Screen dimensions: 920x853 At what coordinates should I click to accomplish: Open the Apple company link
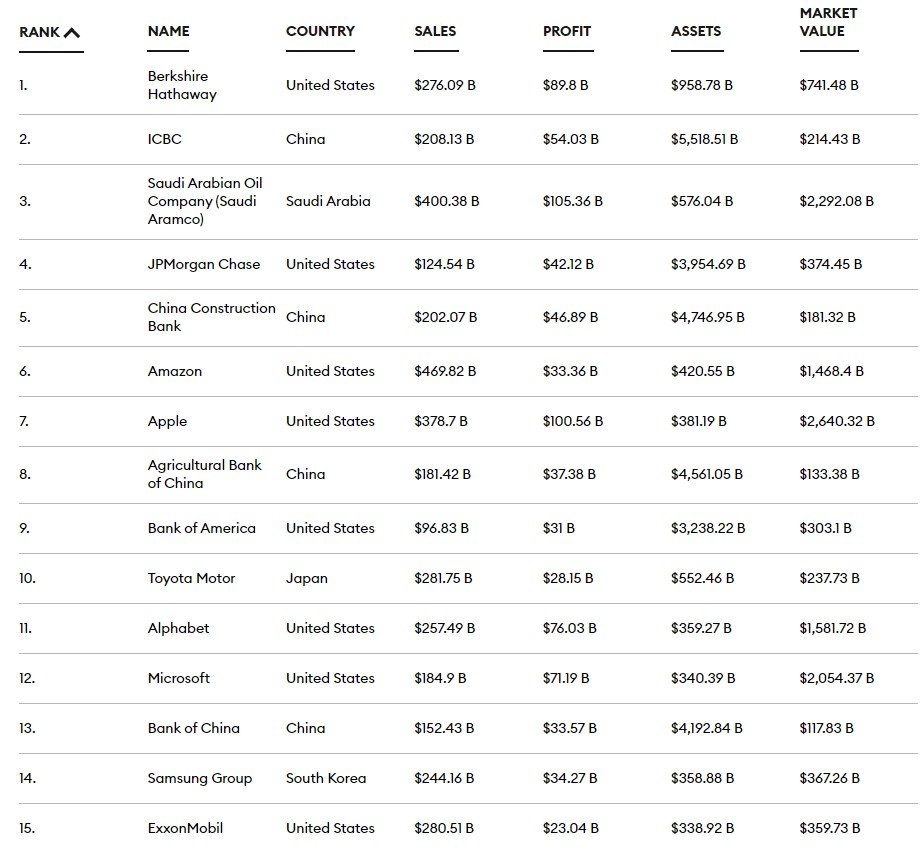pos(167,421)
